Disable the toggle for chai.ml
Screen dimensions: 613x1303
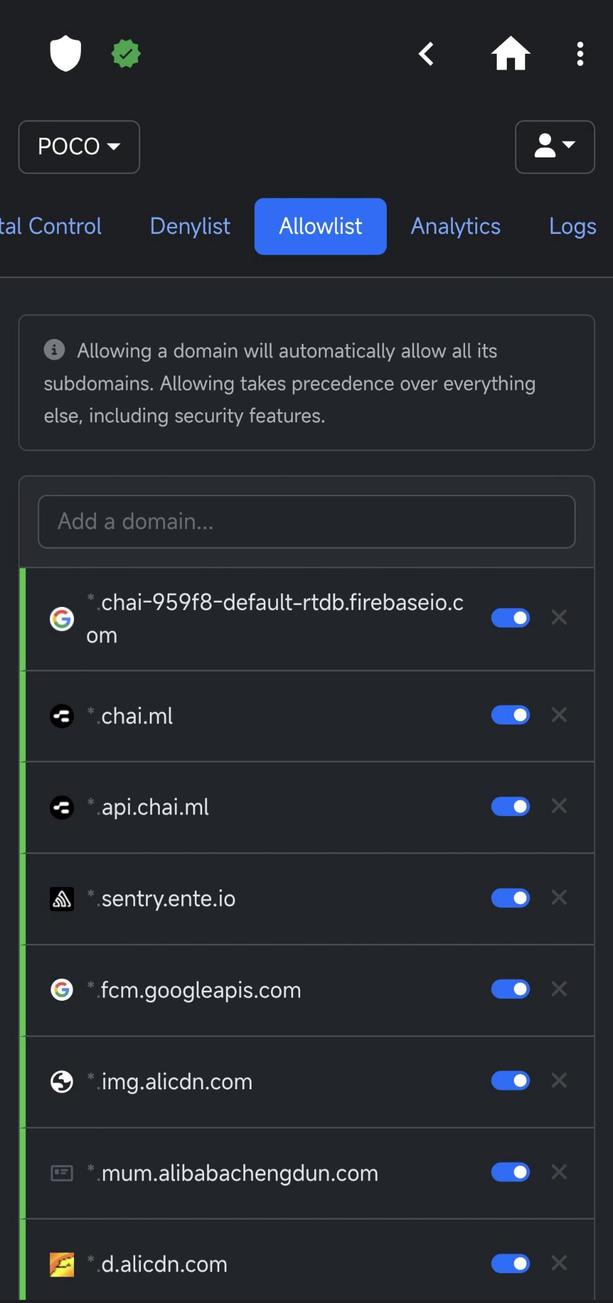510,714
